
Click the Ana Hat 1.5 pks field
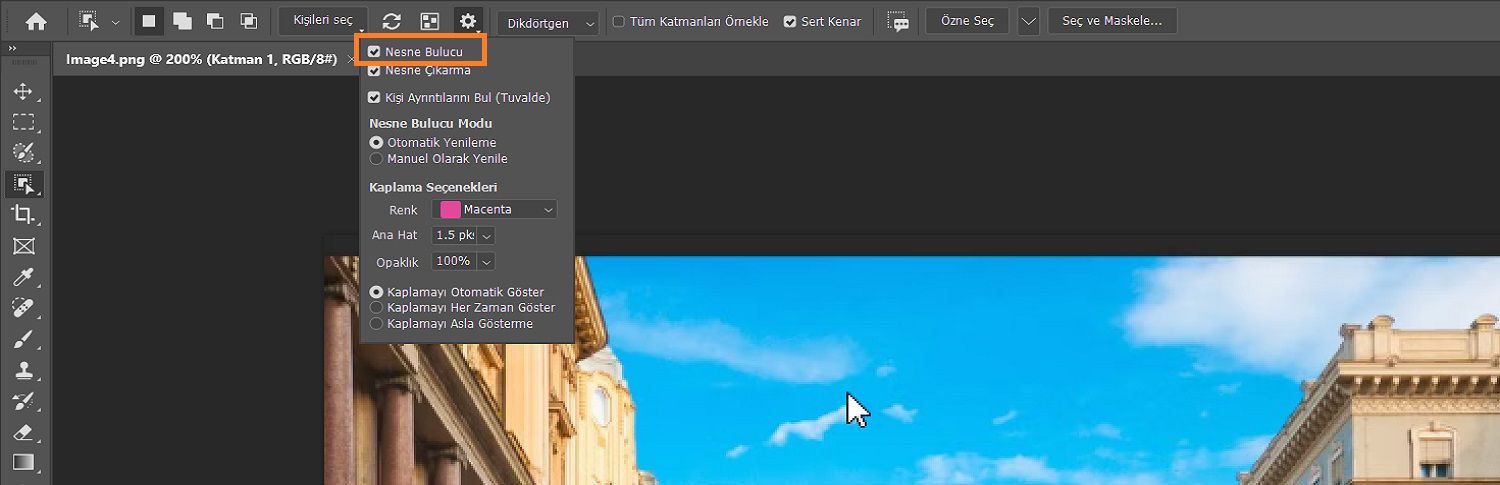[x=454, y=236]
